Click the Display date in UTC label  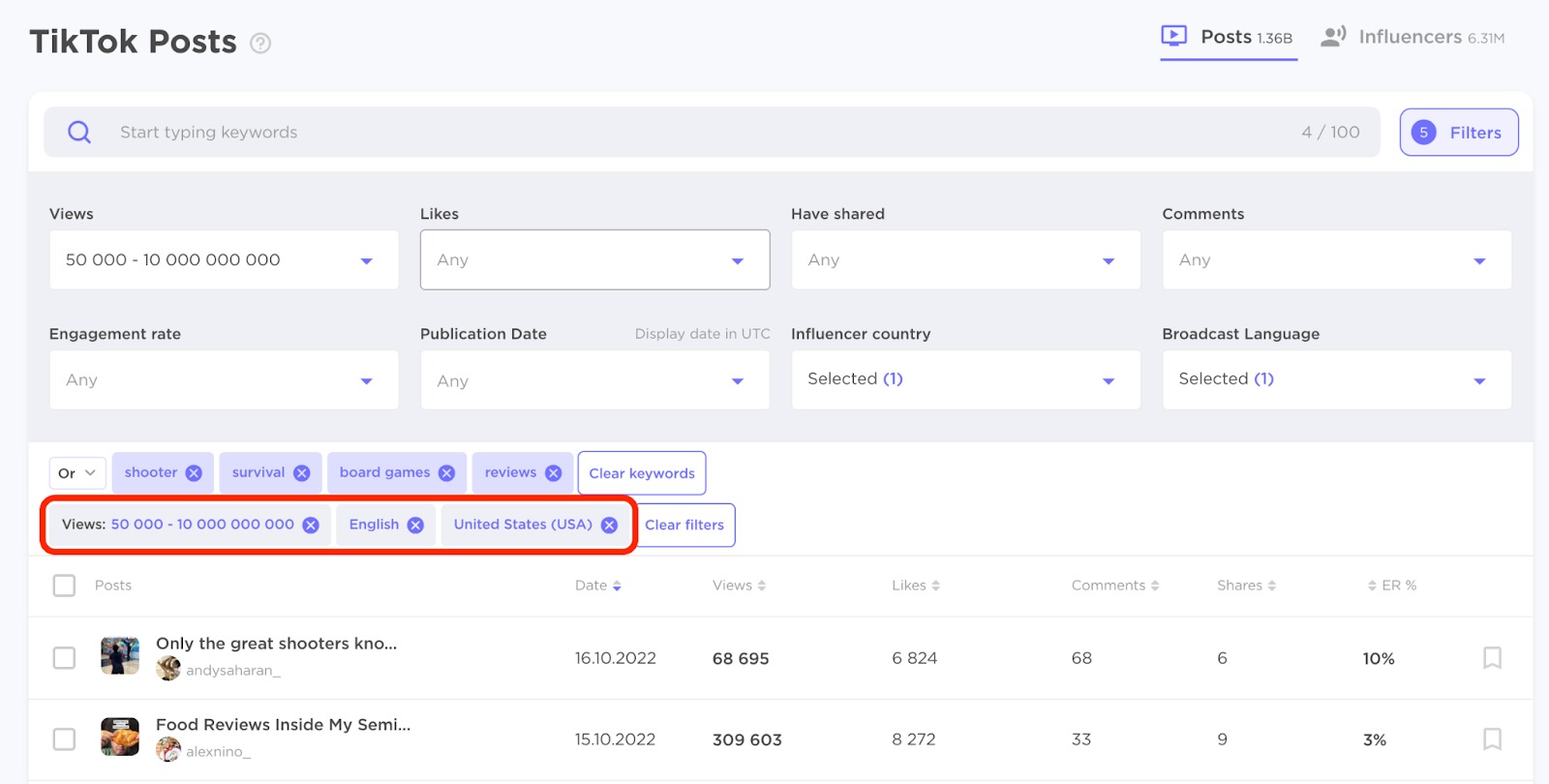pyautogui.click(x=702, y=334)
